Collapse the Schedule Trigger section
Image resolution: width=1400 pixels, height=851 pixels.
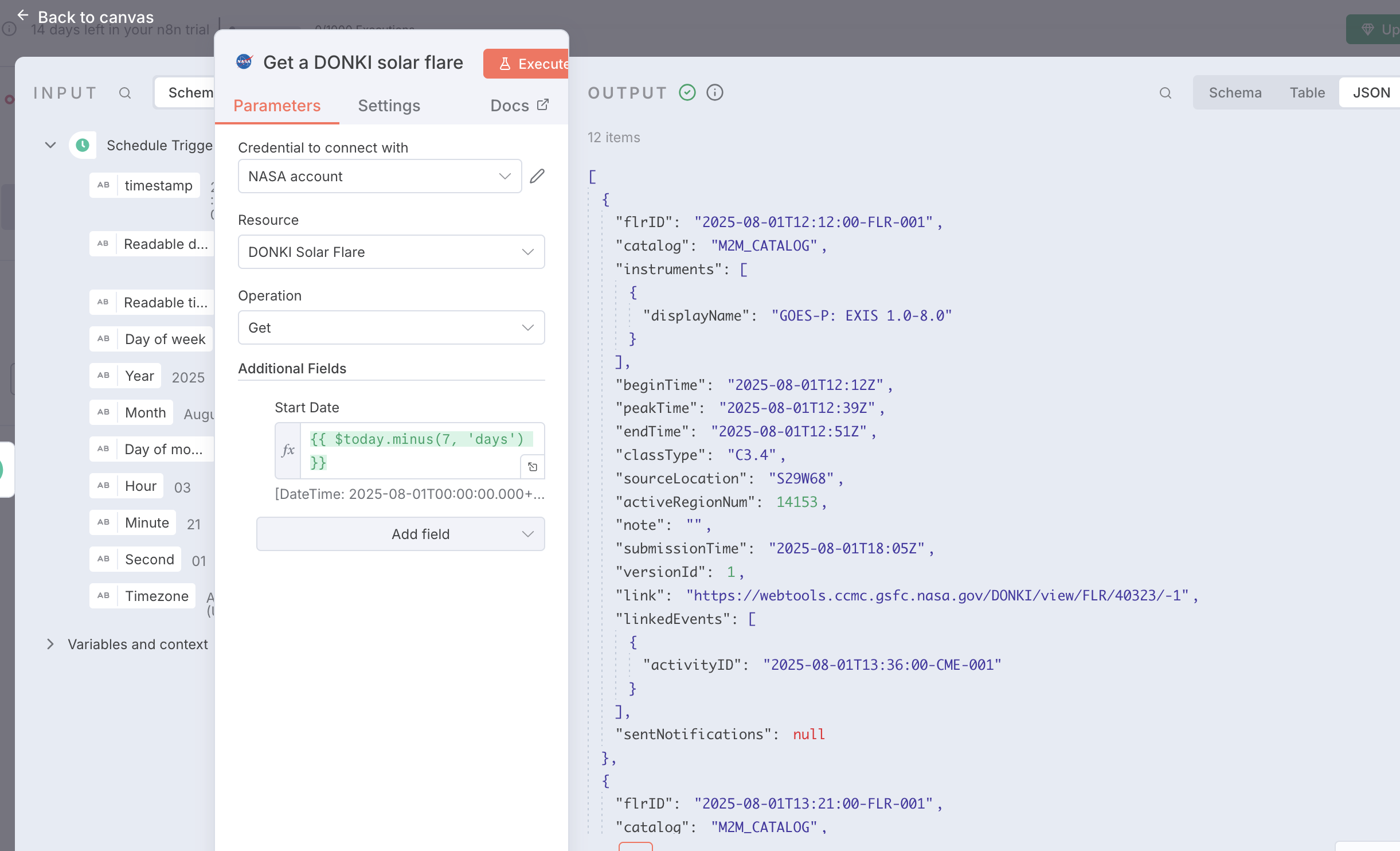pyautogui.click(x=50, y=145)
